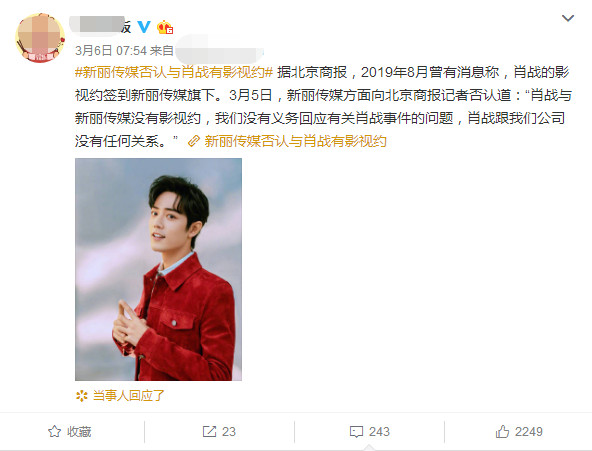Open the hashtag topic 新丽传媒否认与肖战有影视约
Screen dimensions: 592x451
[174, 72]
